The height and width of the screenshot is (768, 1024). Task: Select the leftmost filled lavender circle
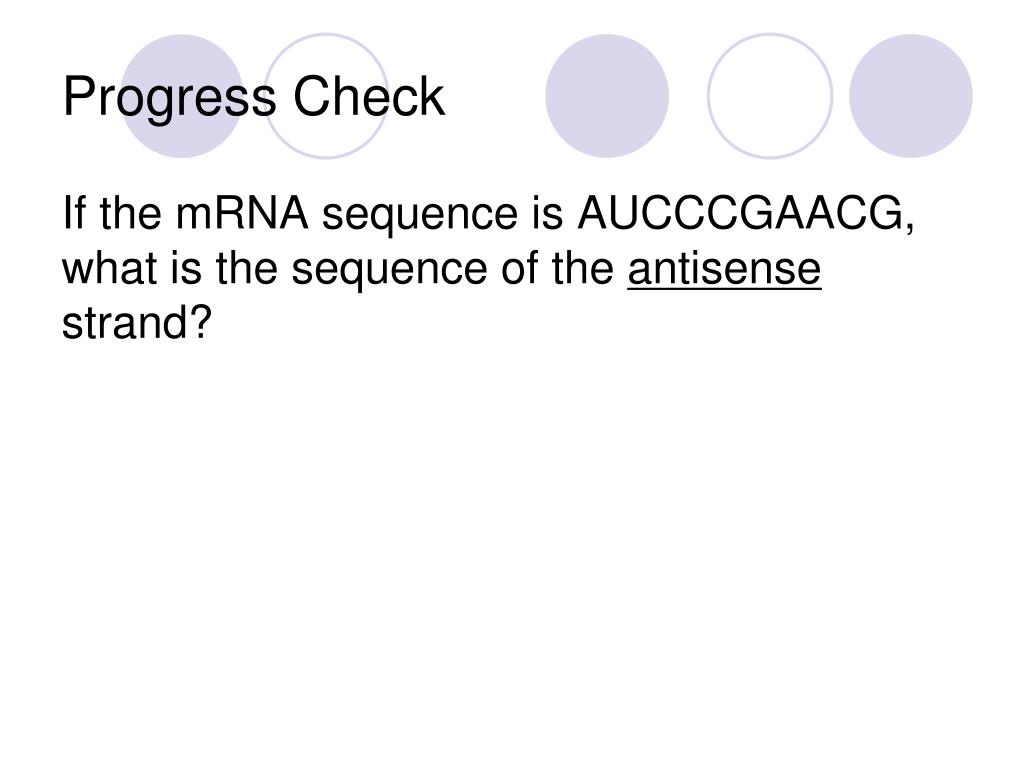click(182, 96)
